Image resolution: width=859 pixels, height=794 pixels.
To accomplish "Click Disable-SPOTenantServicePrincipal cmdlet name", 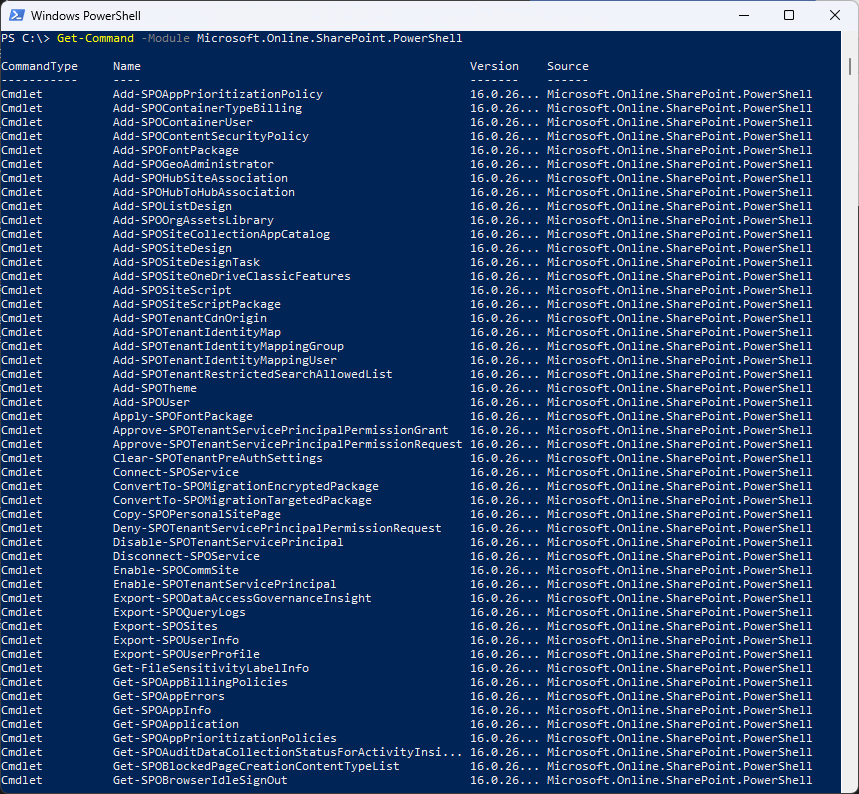I will [228, 542].
